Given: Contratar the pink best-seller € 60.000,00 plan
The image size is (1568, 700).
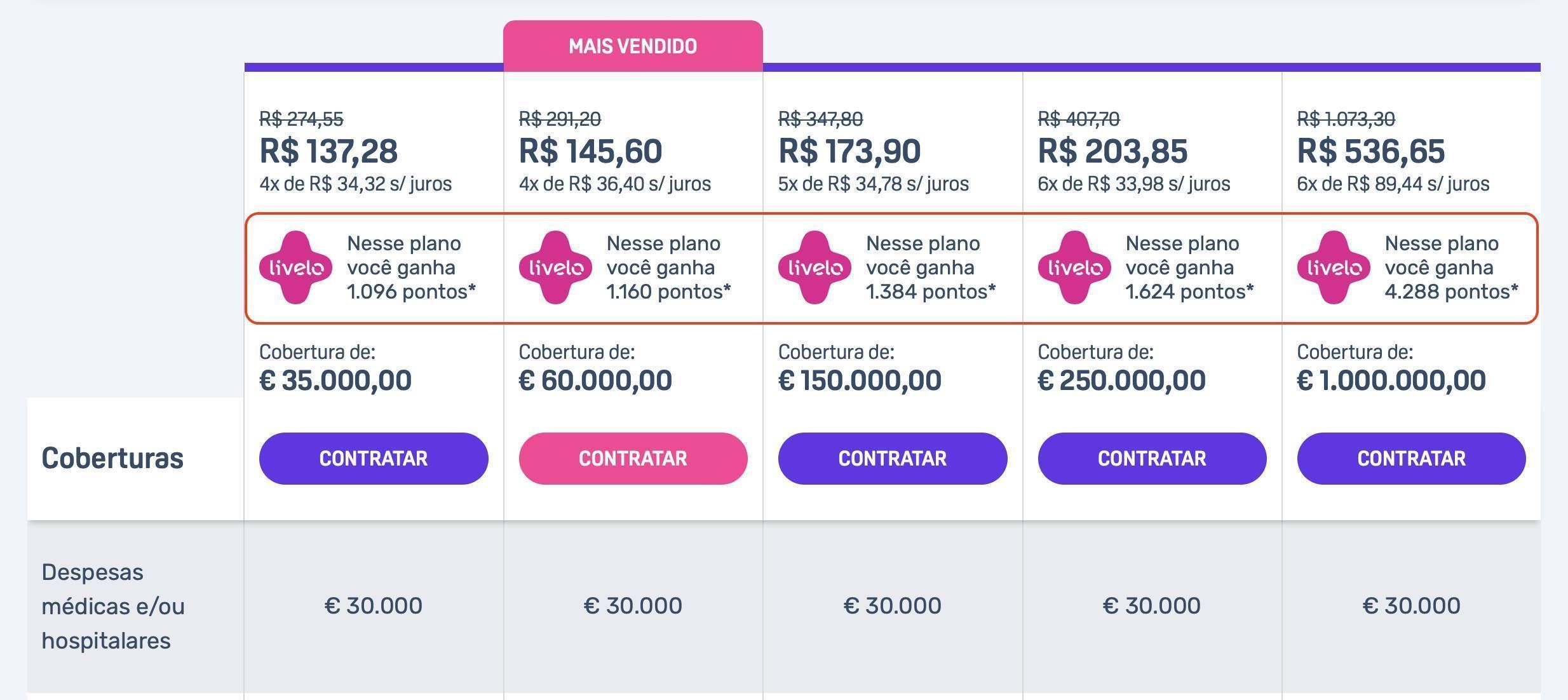Looking at the screenshot, I should (633, 459).
